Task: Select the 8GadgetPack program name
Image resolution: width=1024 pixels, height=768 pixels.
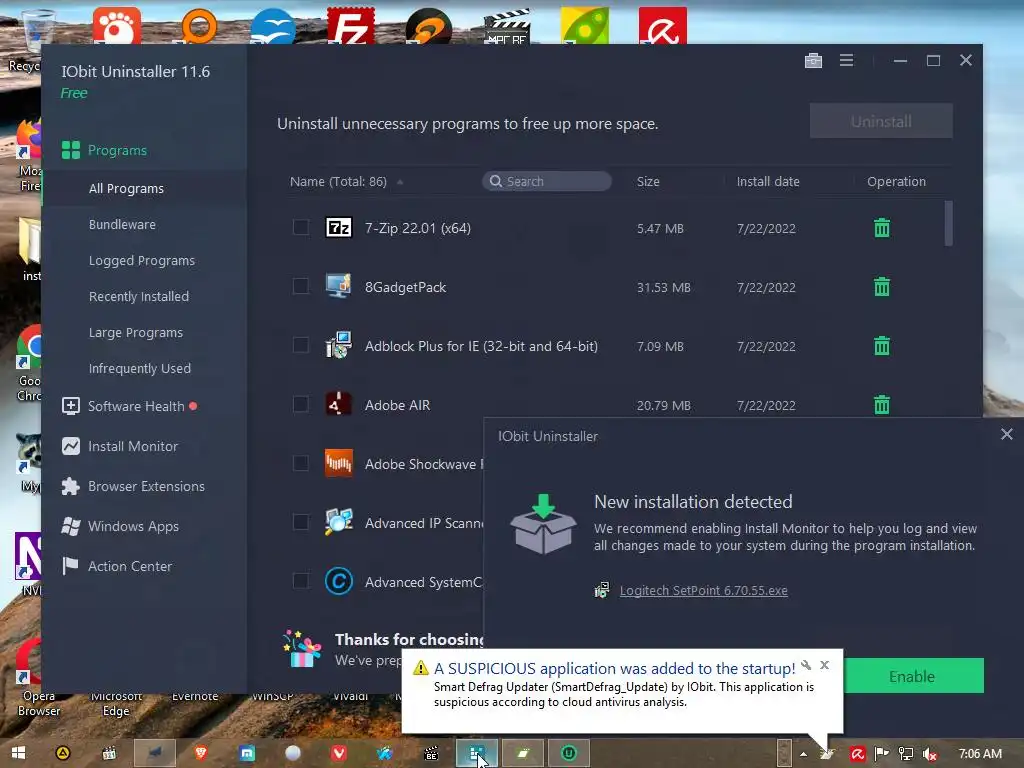Action: (405, 287)
